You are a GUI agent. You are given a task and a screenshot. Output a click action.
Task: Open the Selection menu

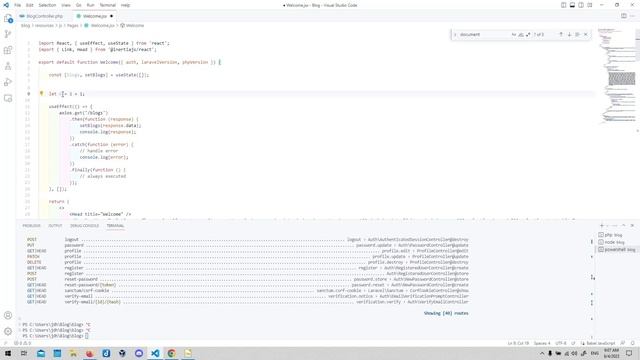(47, 5)
